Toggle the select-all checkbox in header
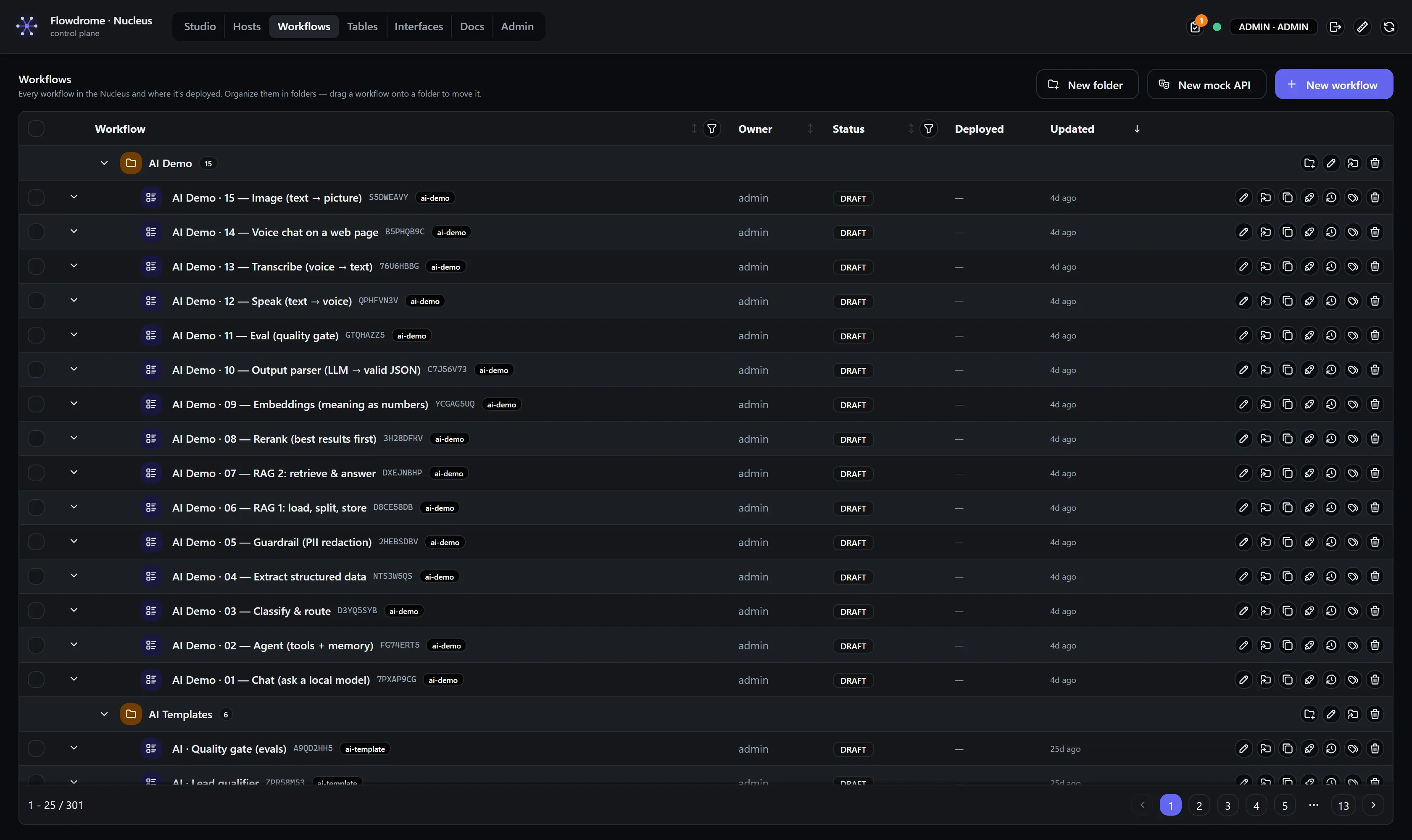The image size is (1412, 840). pyautogui.click(x=36, y=129)
